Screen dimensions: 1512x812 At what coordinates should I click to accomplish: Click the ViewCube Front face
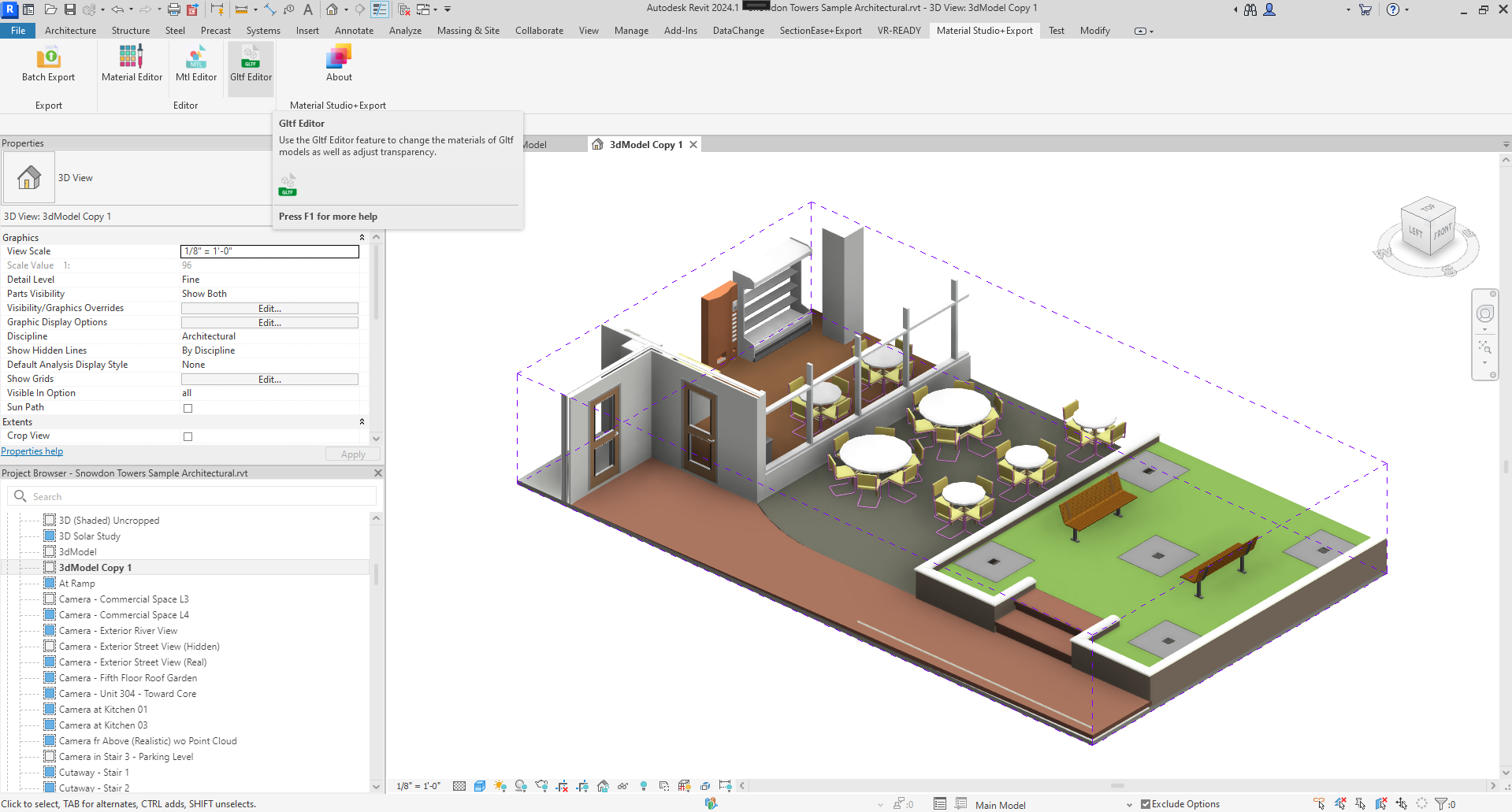(1442, 232)
